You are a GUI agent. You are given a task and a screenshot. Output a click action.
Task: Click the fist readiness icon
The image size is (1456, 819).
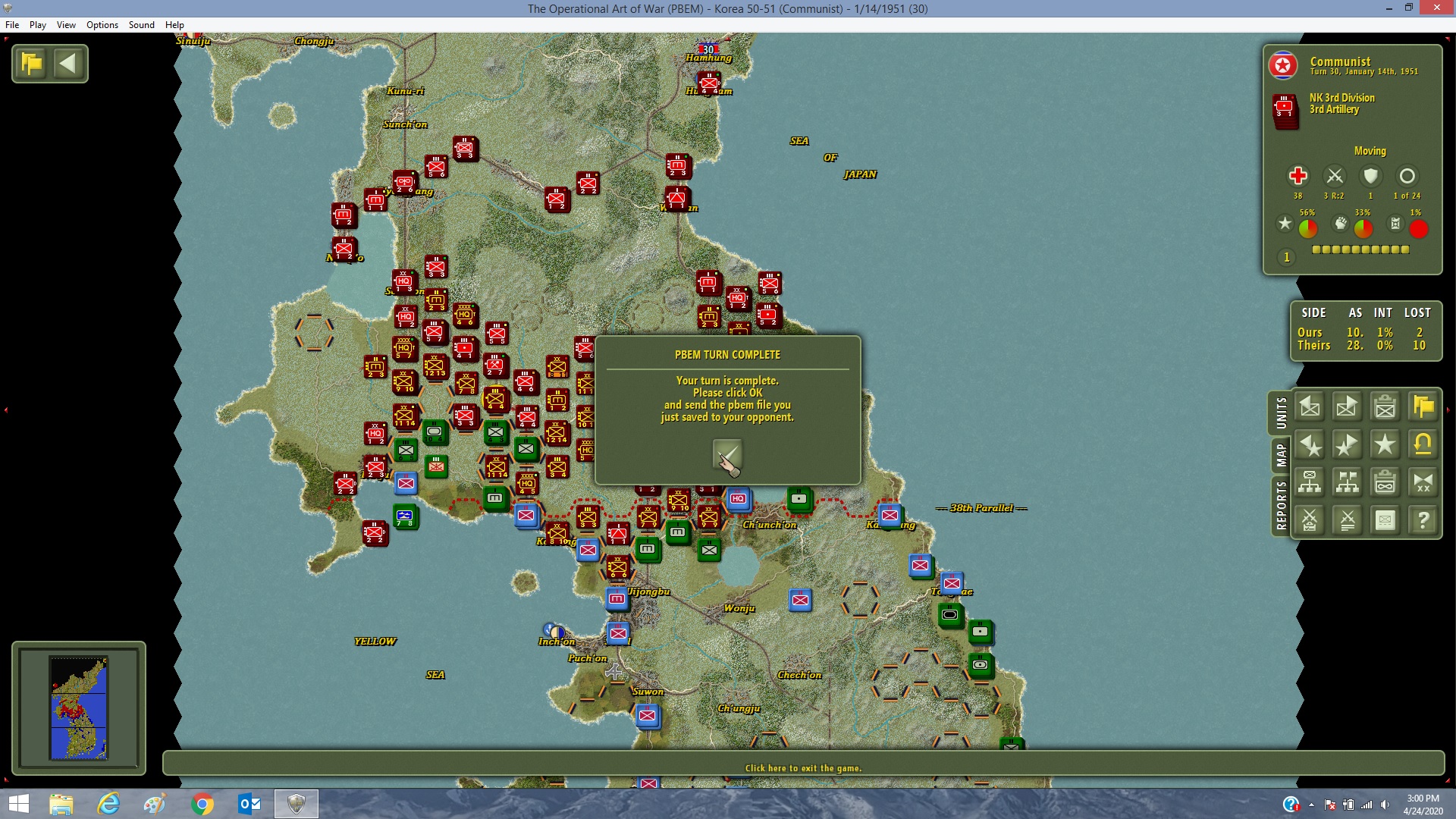tap(1341, 224)
